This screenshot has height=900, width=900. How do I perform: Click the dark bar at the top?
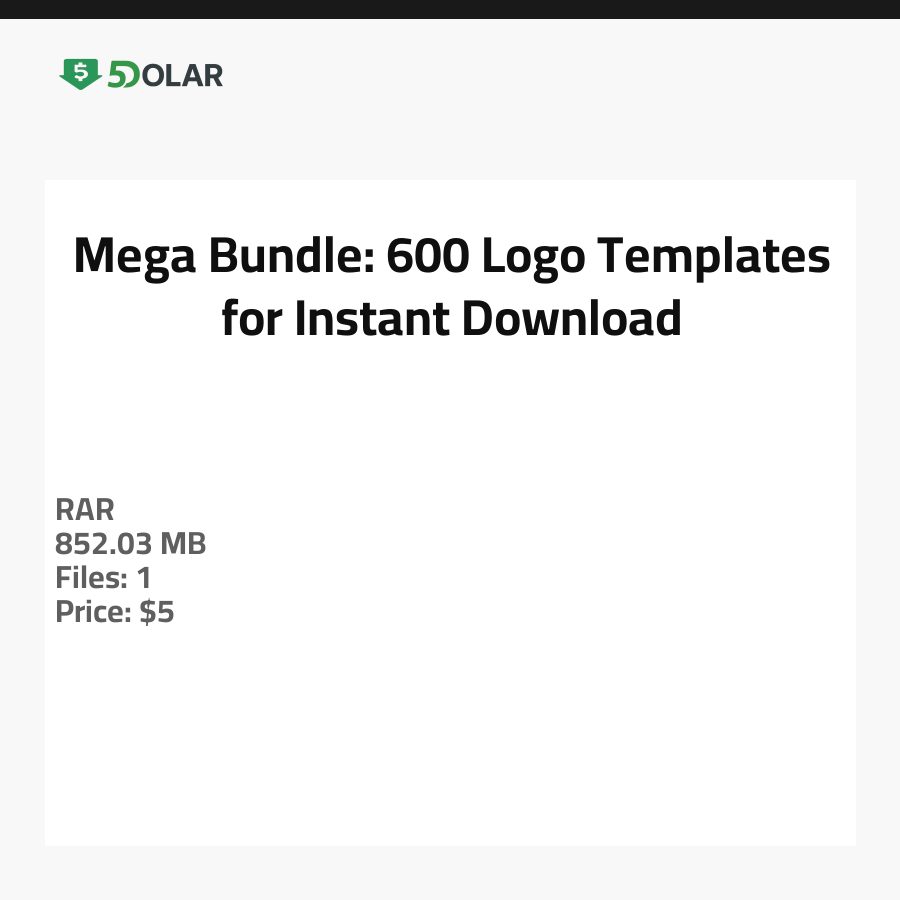click(450, 9)
